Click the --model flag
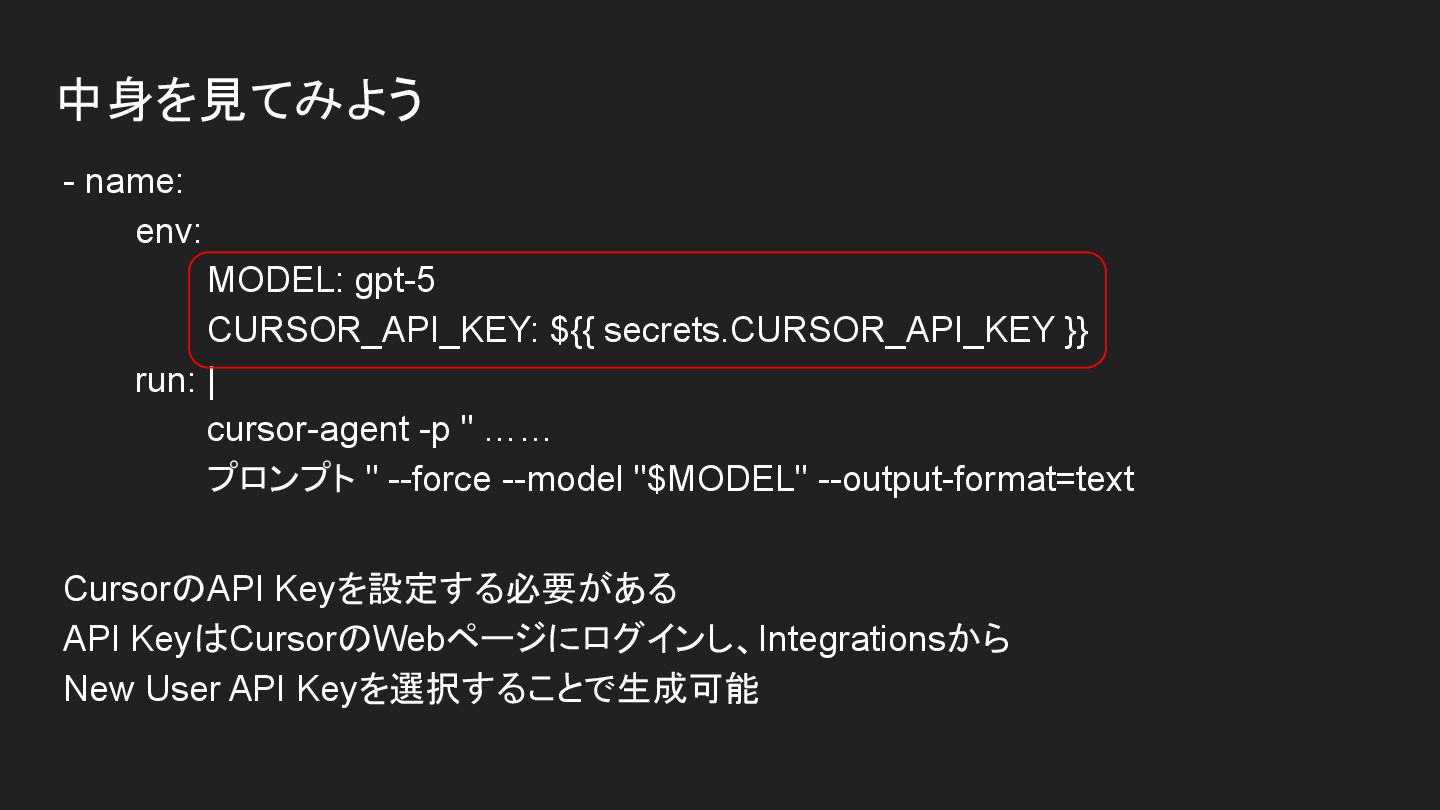This screenshot has width=1440, height=810. 562,480
